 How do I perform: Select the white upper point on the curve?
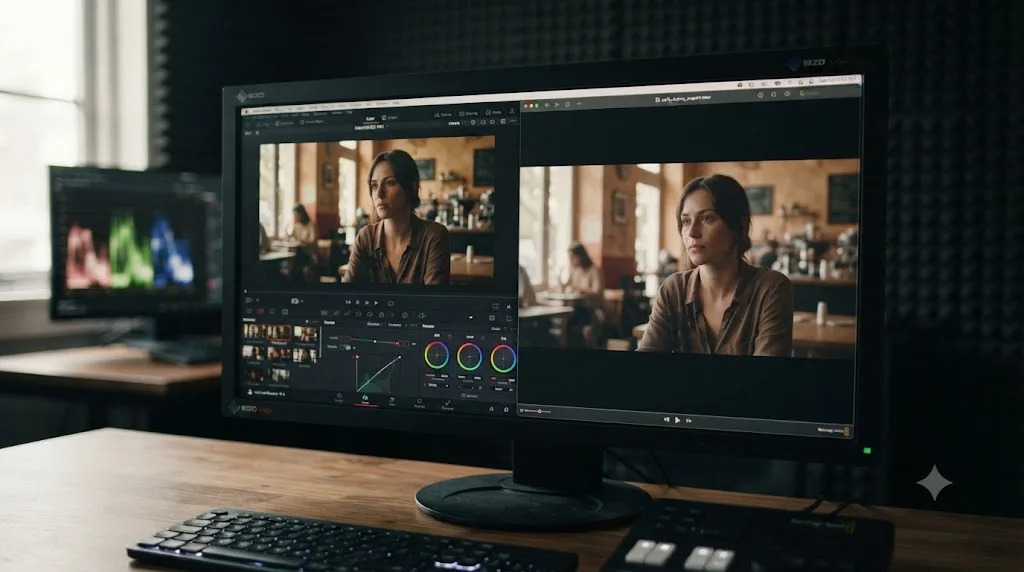[400, 357]
